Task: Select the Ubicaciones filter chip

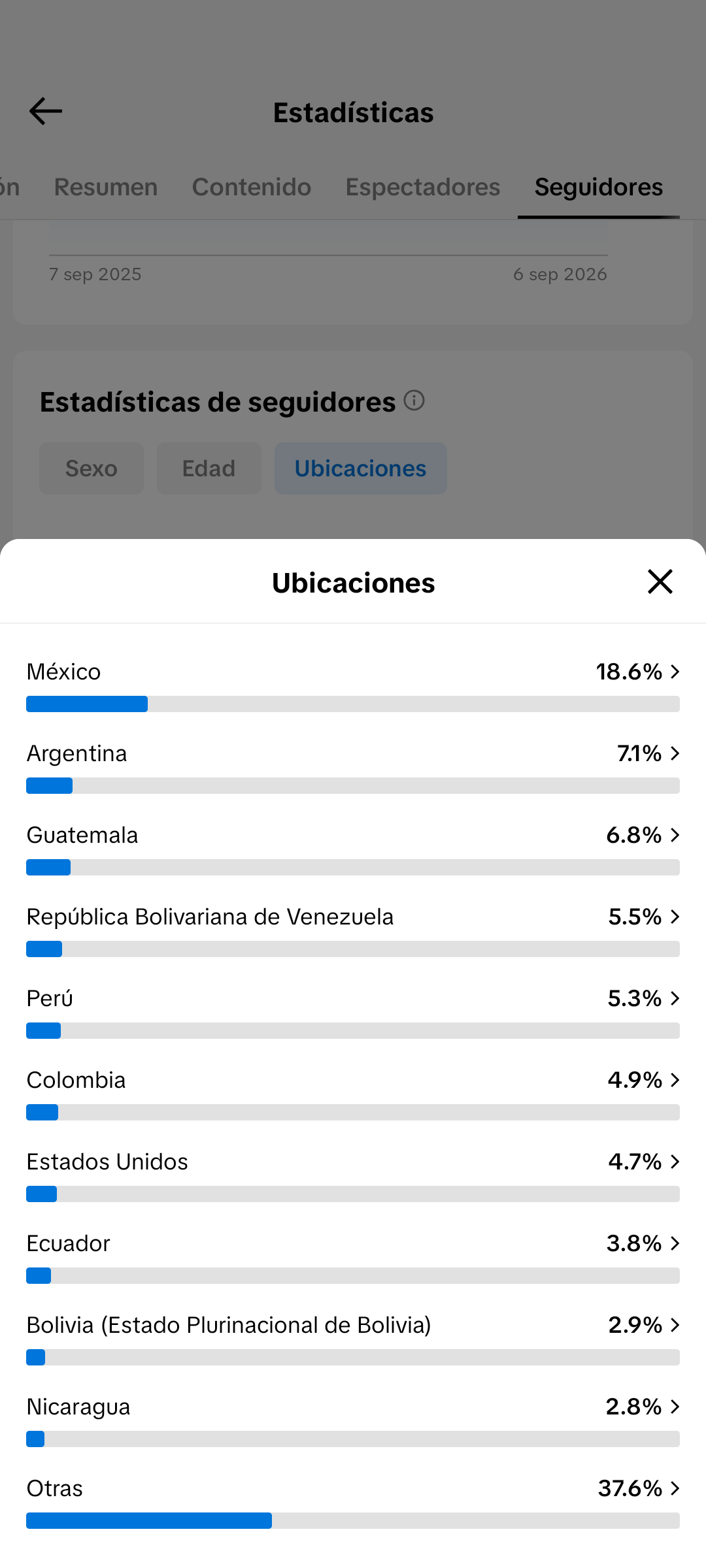Action: [x=361, y=468]
